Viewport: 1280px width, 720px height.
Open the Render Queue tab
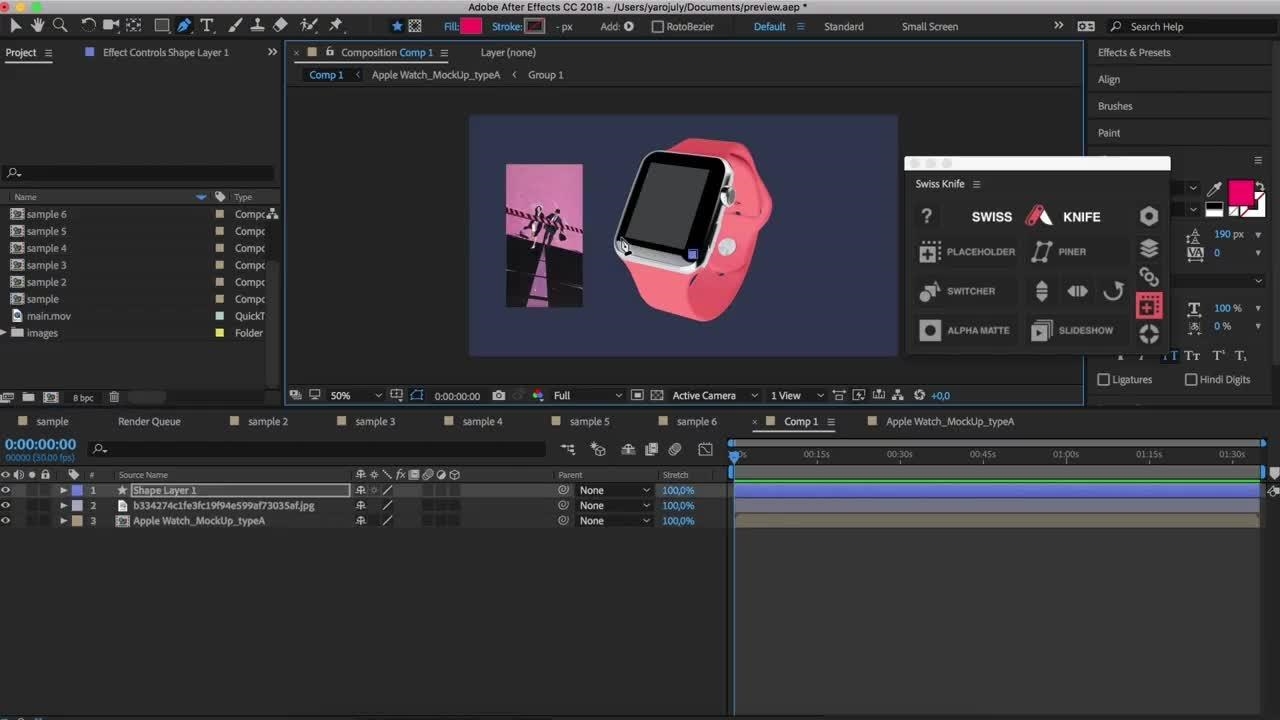coord(149,422)
